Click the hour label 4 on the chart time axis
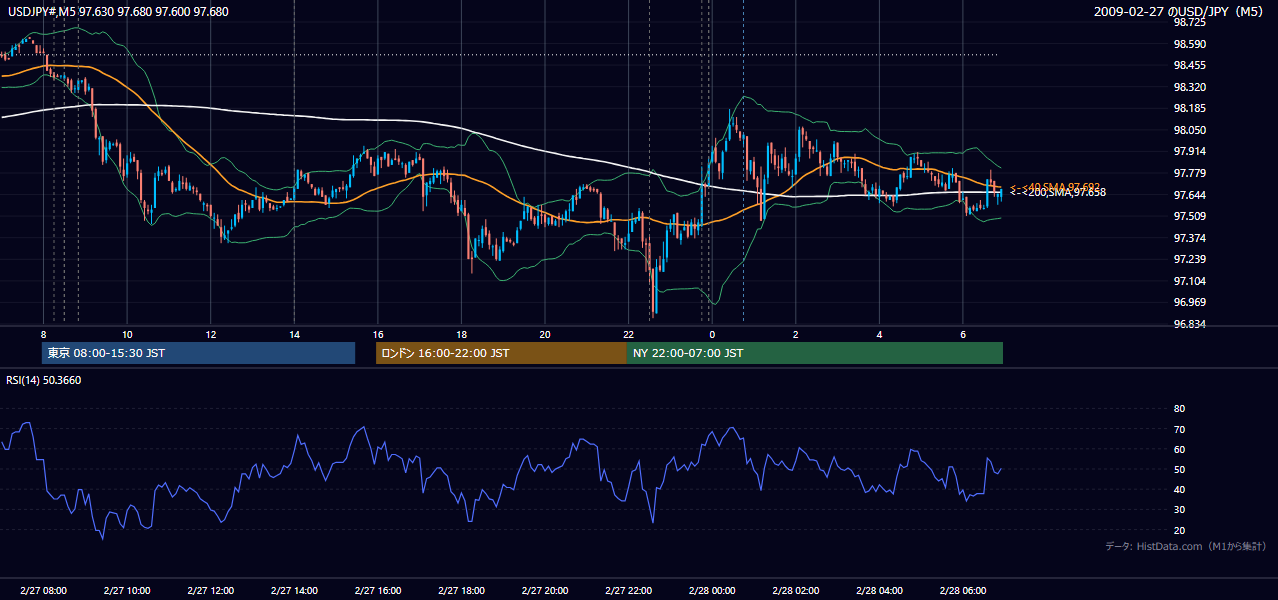Viewport: 1278px width, 600px height. (879, 334)
